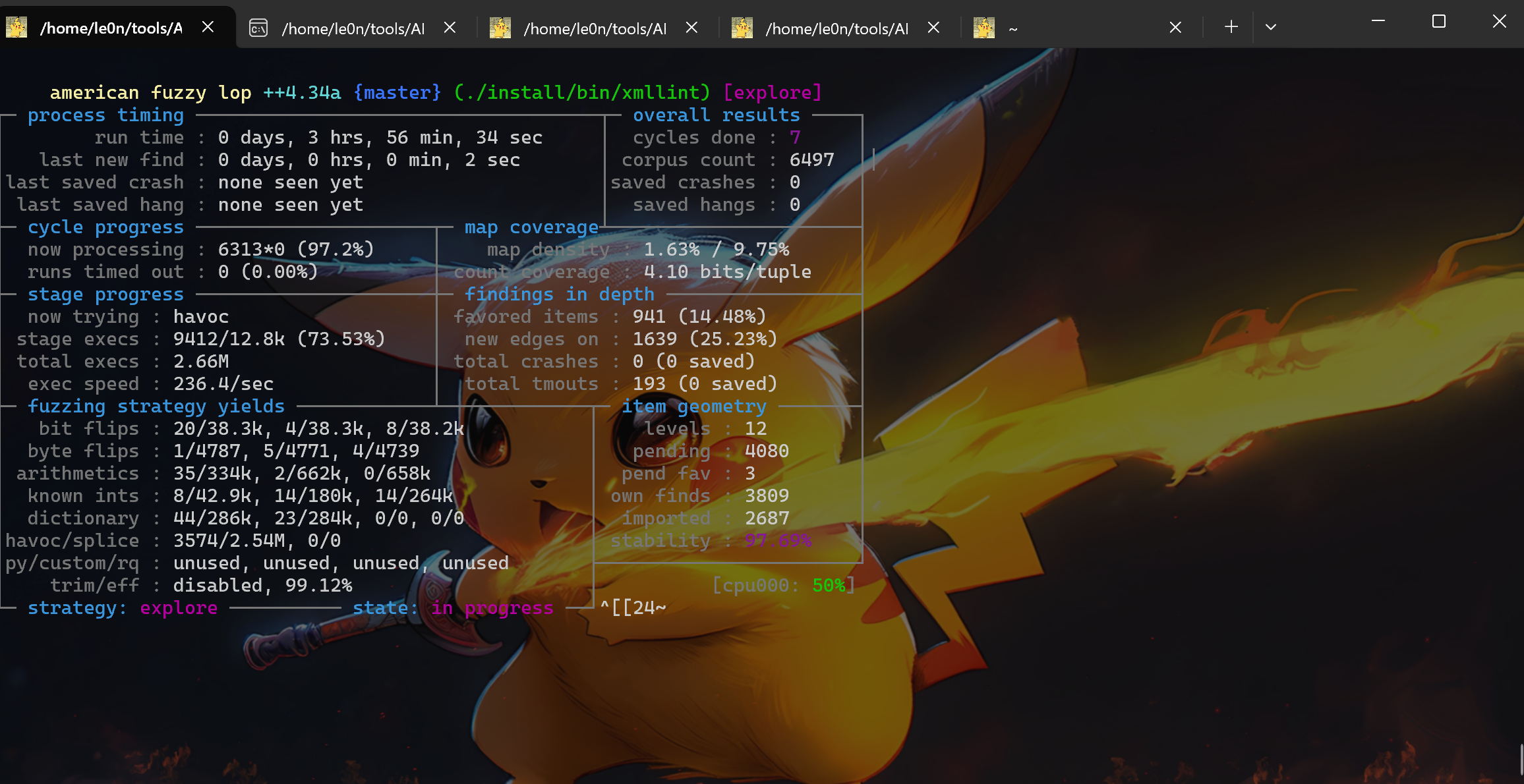Close the third terminal tab
Screen dimensions: 1524x784
pyautogui.click(x=691, y=27)
